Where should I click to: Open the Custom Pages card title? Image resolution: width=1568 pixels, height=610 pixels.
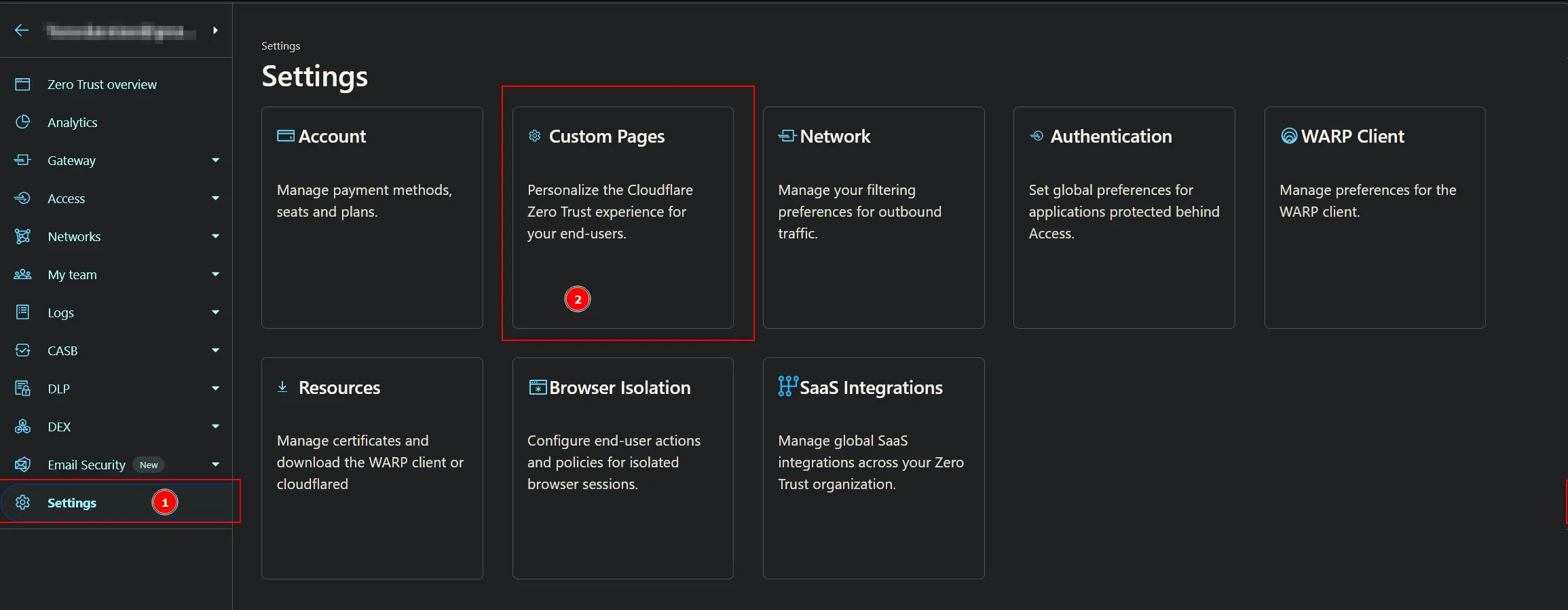tap(607, 137)
